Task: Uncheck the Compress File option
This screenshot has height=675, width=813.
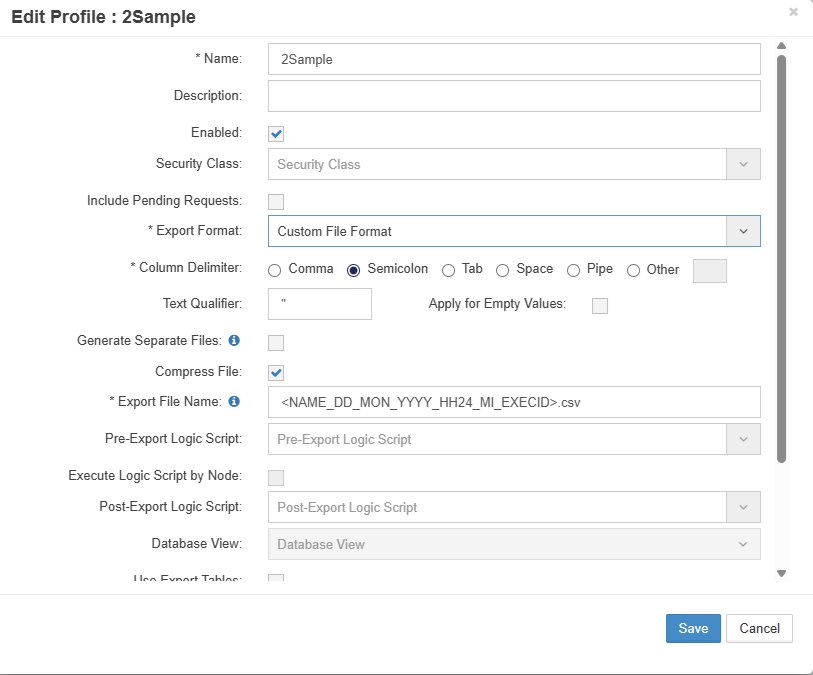Action: coord(274,371)
